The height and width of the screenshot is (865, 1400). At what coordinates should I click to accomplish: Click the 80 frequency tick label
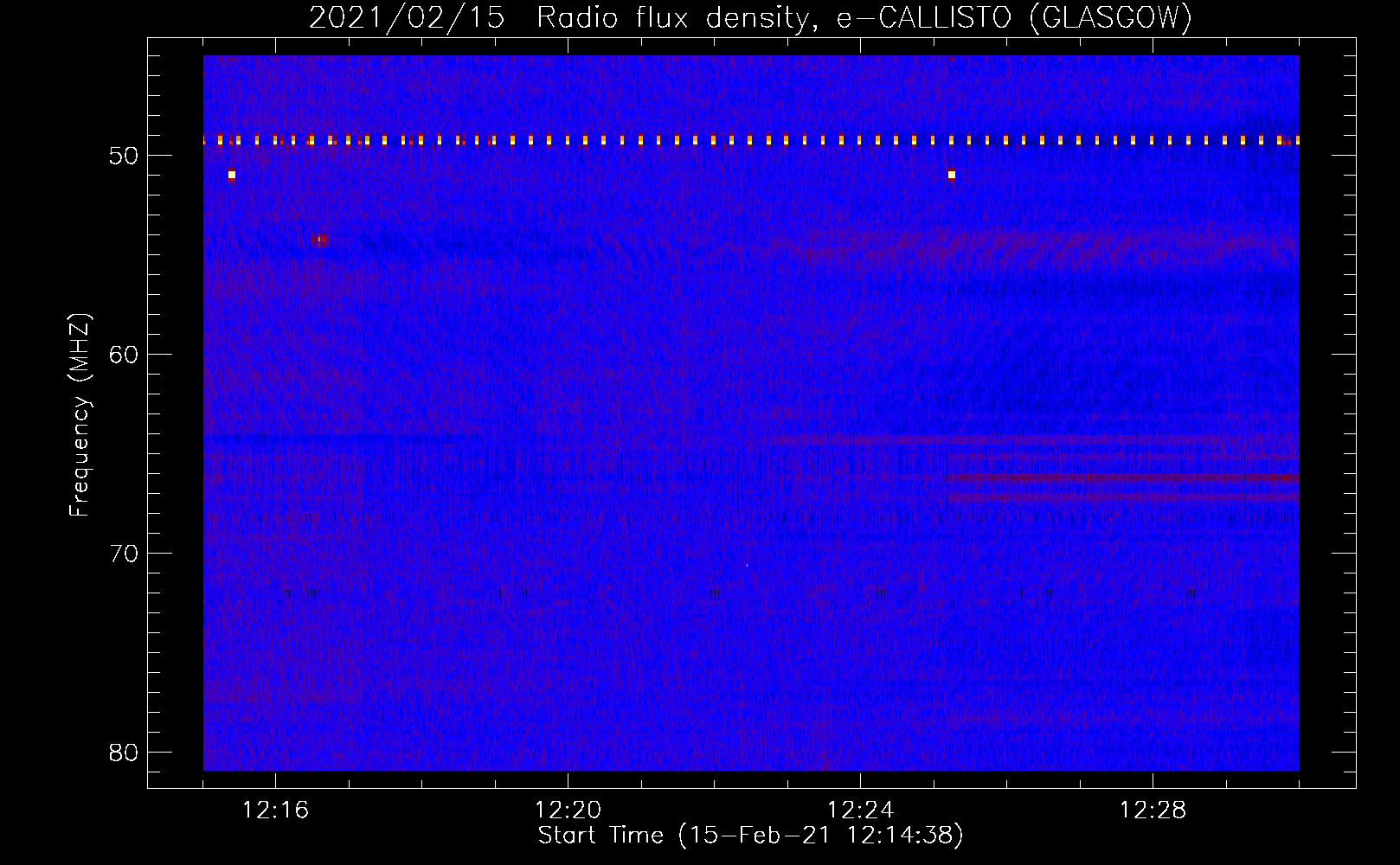click(x=125, y=753)
